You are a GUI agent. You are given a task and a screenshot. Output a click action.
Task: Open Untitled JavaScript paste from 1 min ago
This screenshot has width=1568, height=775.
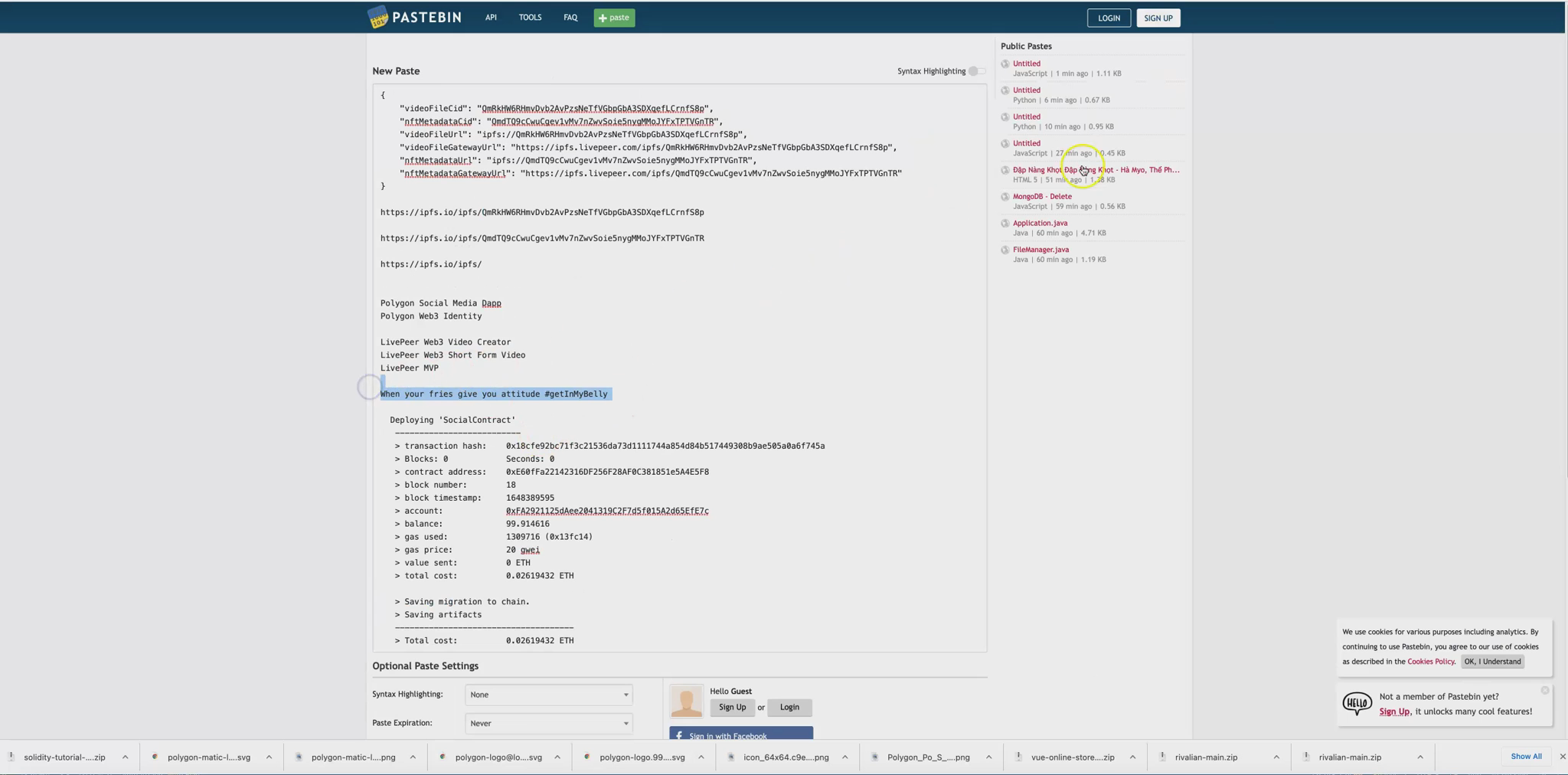1027,64
